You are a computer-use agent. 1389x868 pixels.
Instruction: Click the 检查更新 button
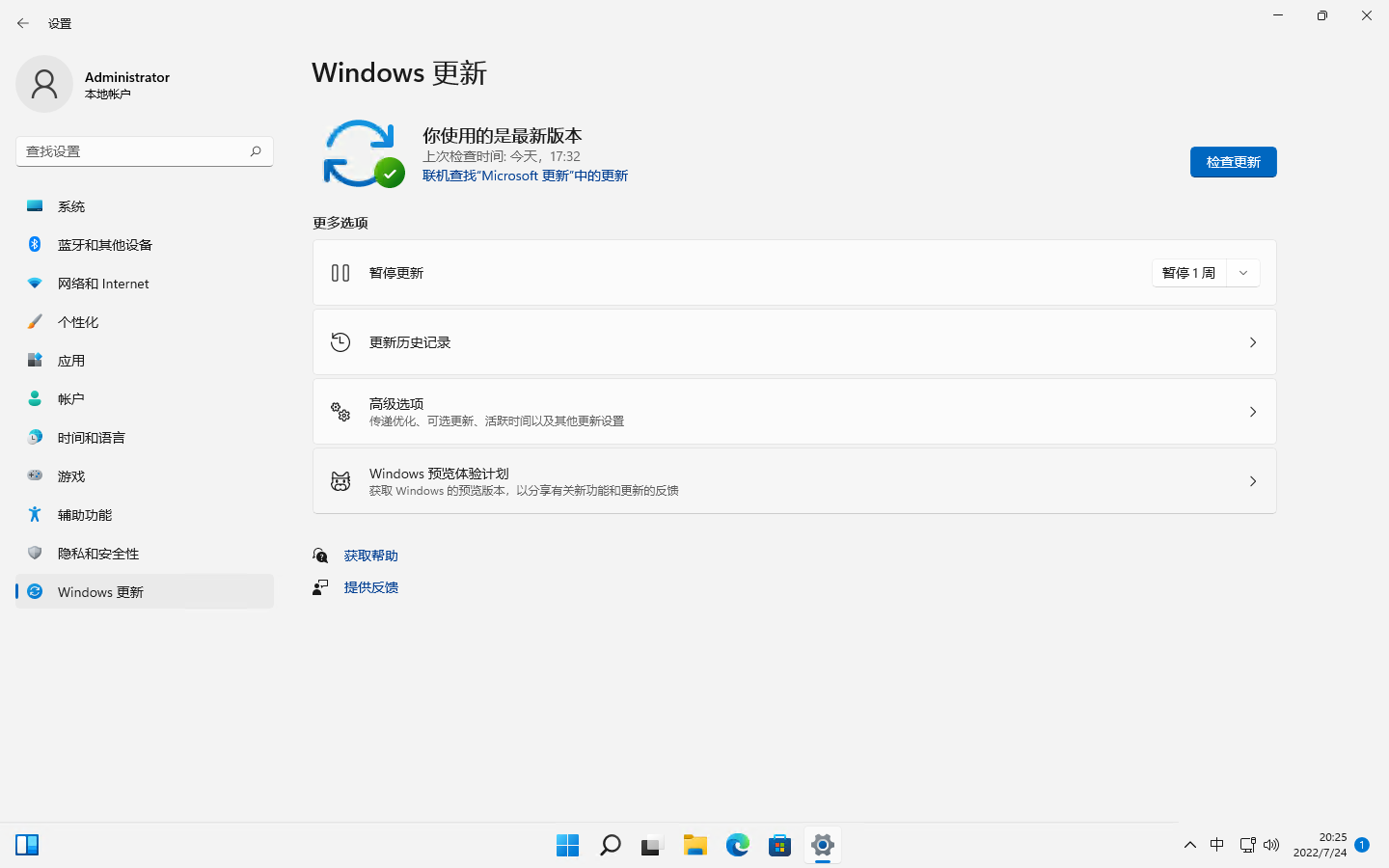[1233, 162]
